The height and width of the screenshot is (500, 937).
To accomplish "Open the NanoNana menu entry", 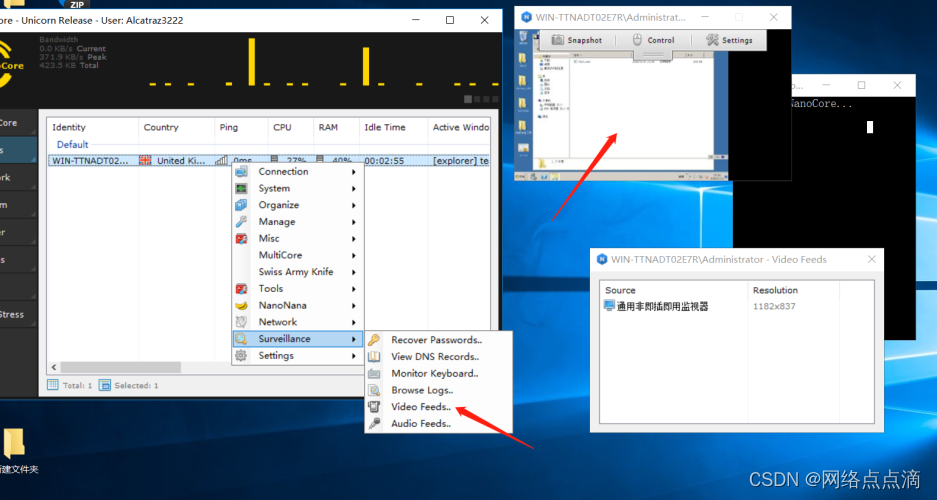I will click(x=297, y=305).
